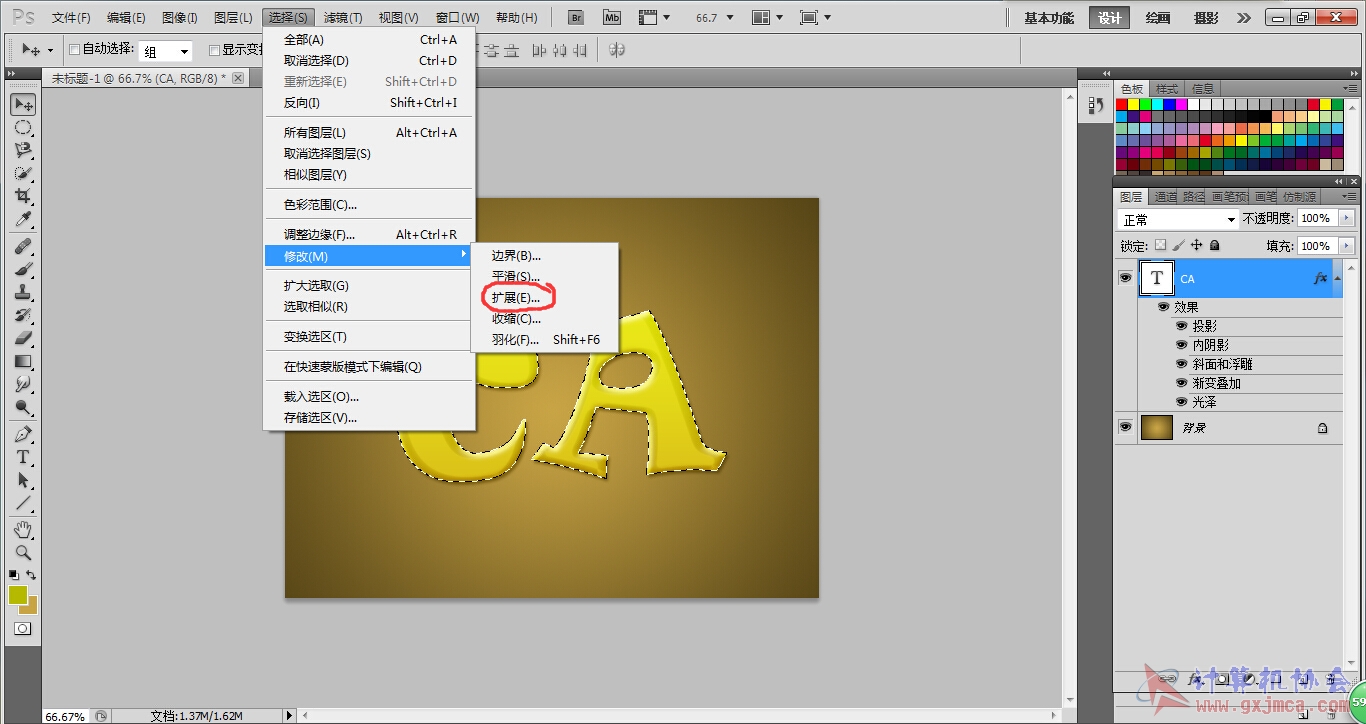Image resolution: width=1366 pixels, height=724 pixels.
Task: Pick the Horizontal Type tool
Action: point(23,457)
